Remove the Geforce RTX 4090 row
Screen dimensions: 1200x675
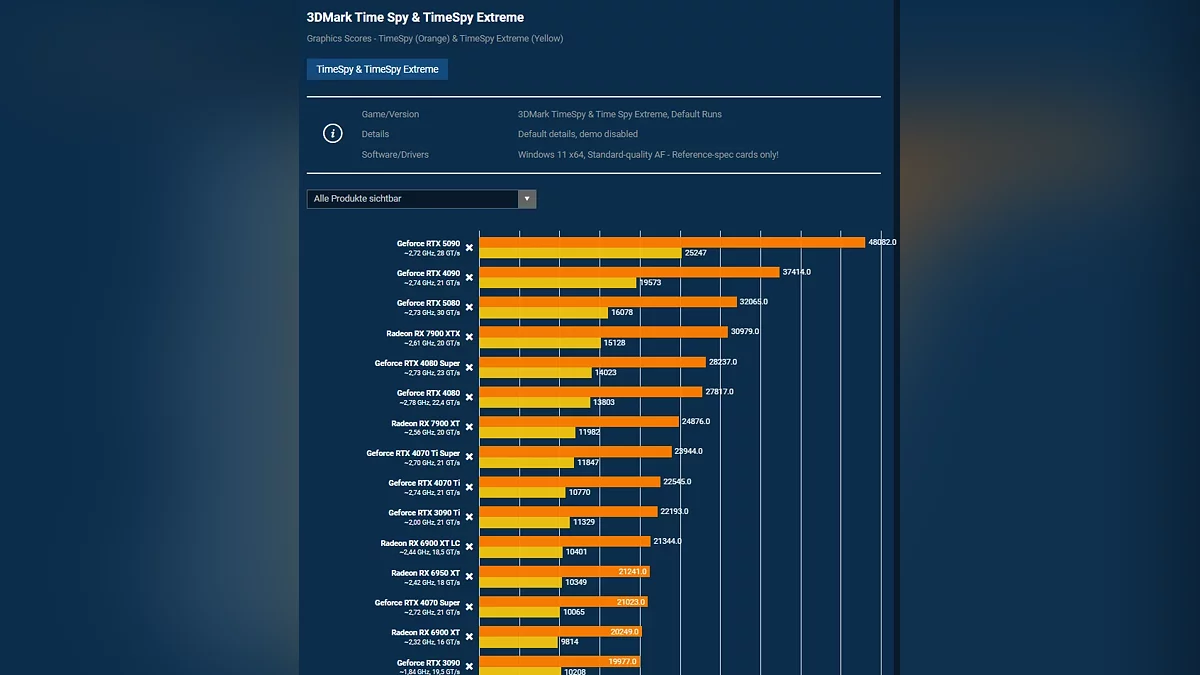[x=469, y=278]
